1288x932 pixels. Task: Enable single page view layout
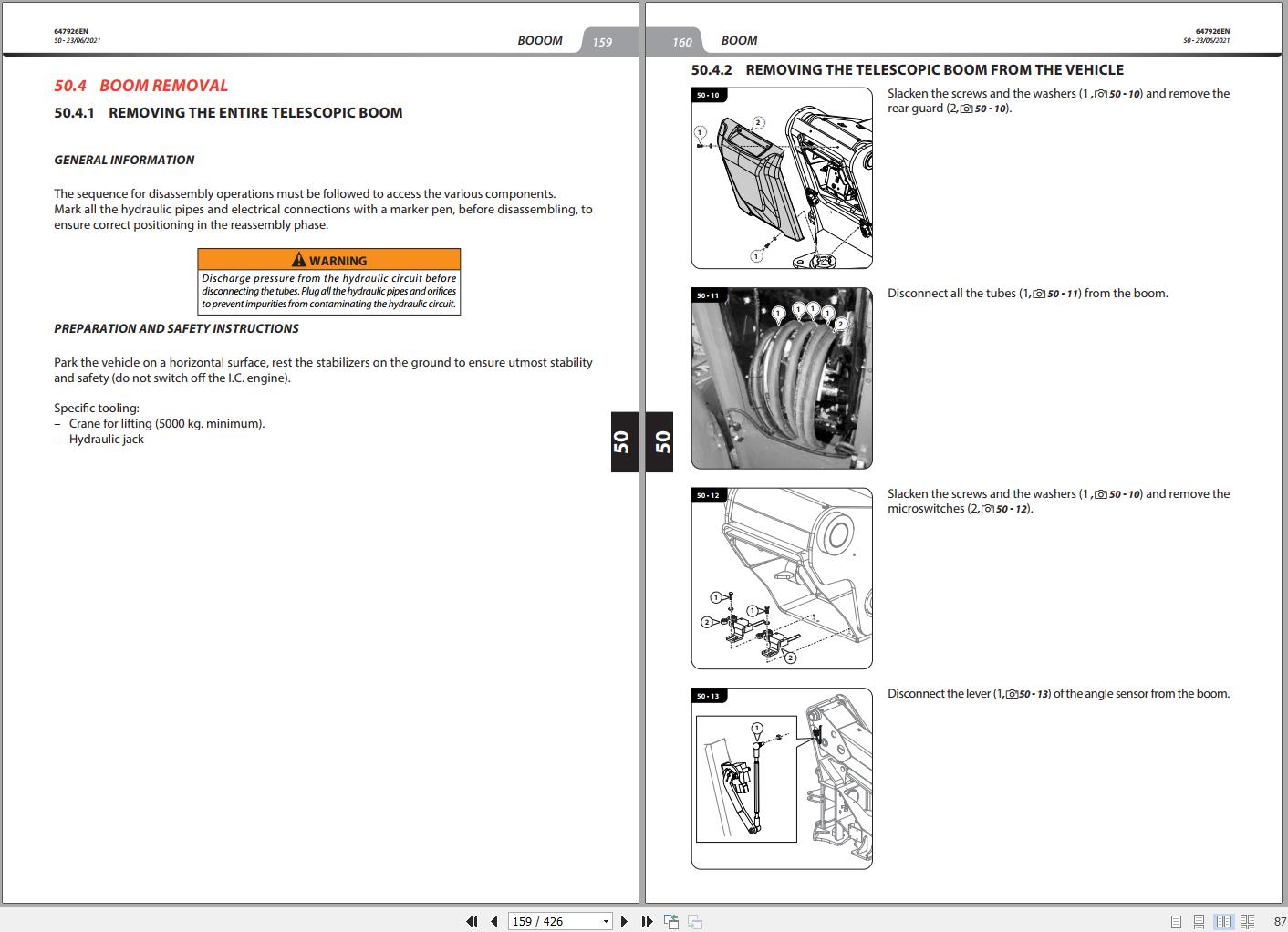(x=1176, y=921)
